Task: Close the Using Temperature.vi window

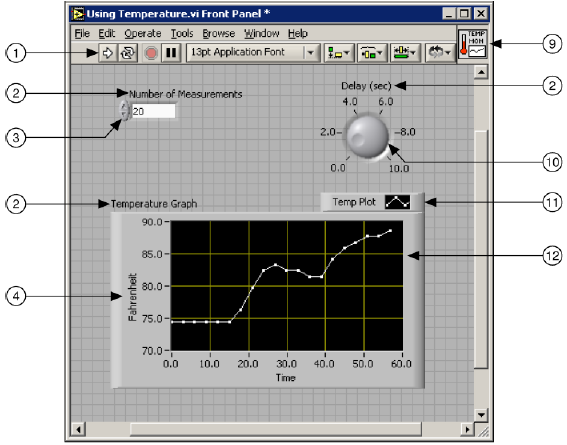Action: (481, 14)
